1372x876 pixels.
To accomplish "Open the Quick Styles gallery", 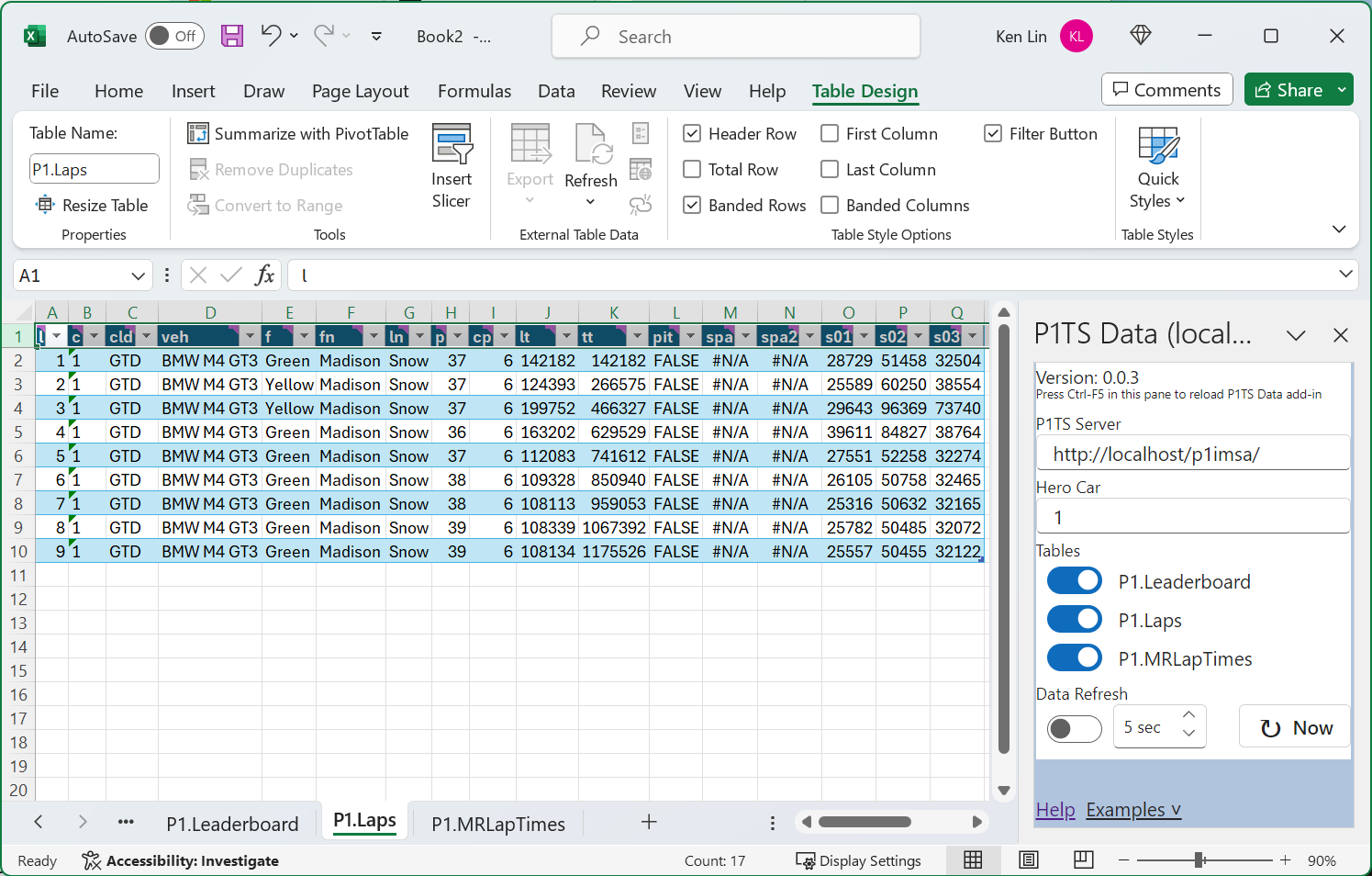I will (x=1158, y=168).
